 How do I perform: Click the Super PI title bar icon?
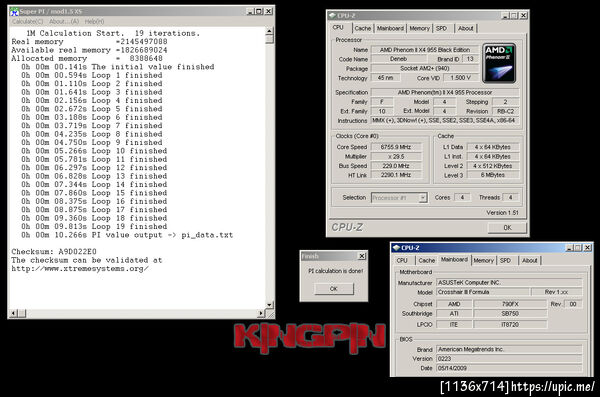[x=14, y=11]
